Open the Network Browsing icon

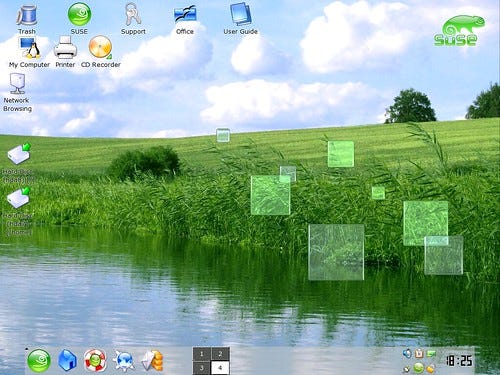[x=17, y=84]
